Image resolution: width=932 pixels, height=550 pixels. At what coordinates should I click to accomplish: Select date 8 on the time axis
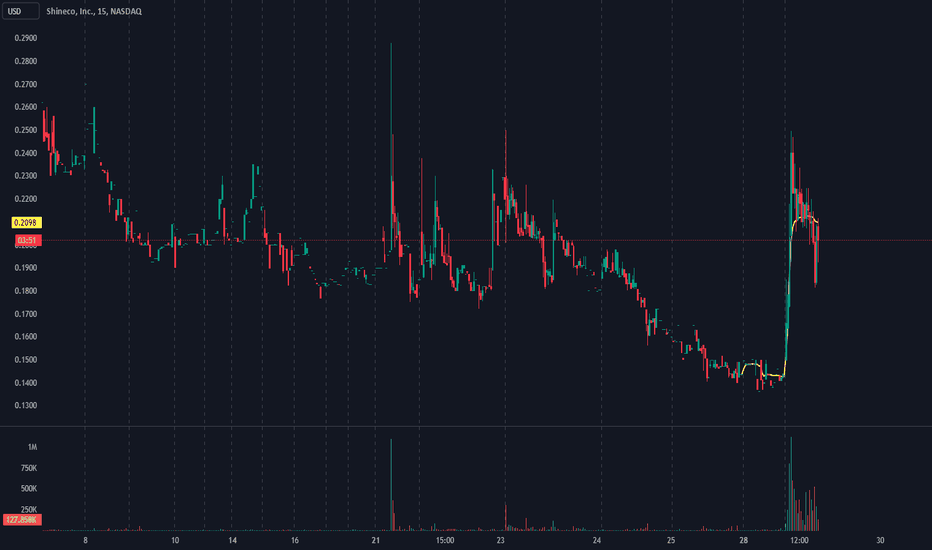point(85,540)
